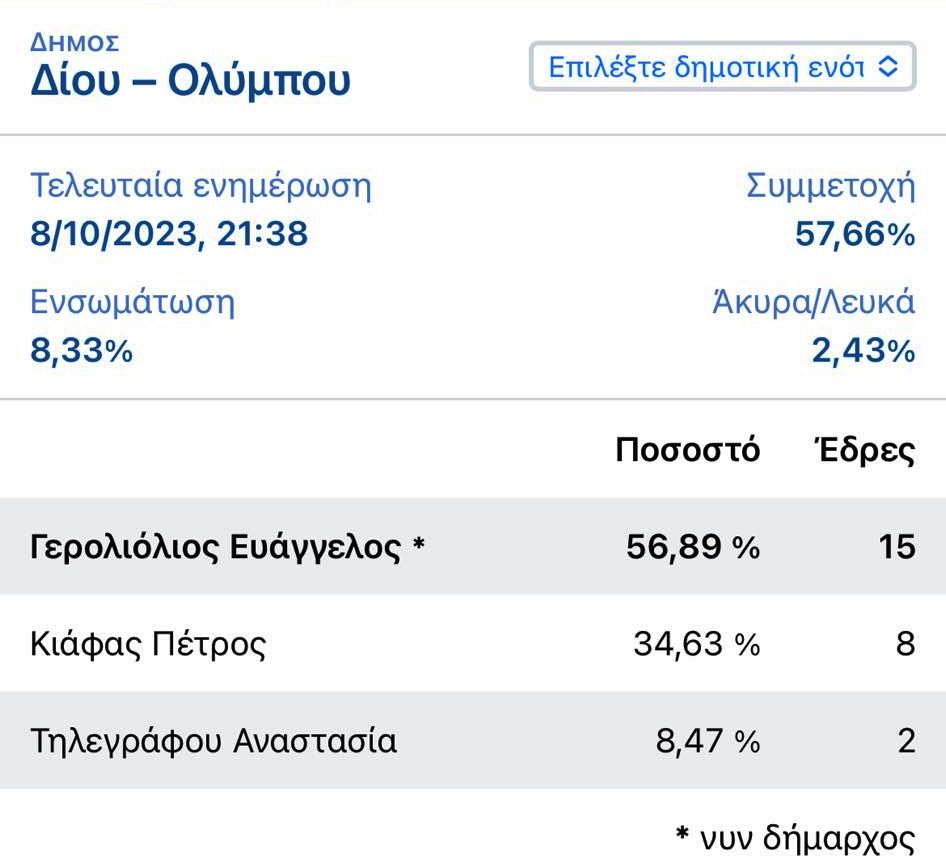Select the Κιάφας Πέτρος candidate row
Image resolution: width=946 pixels, height=865 pixels.
[473, 643]
